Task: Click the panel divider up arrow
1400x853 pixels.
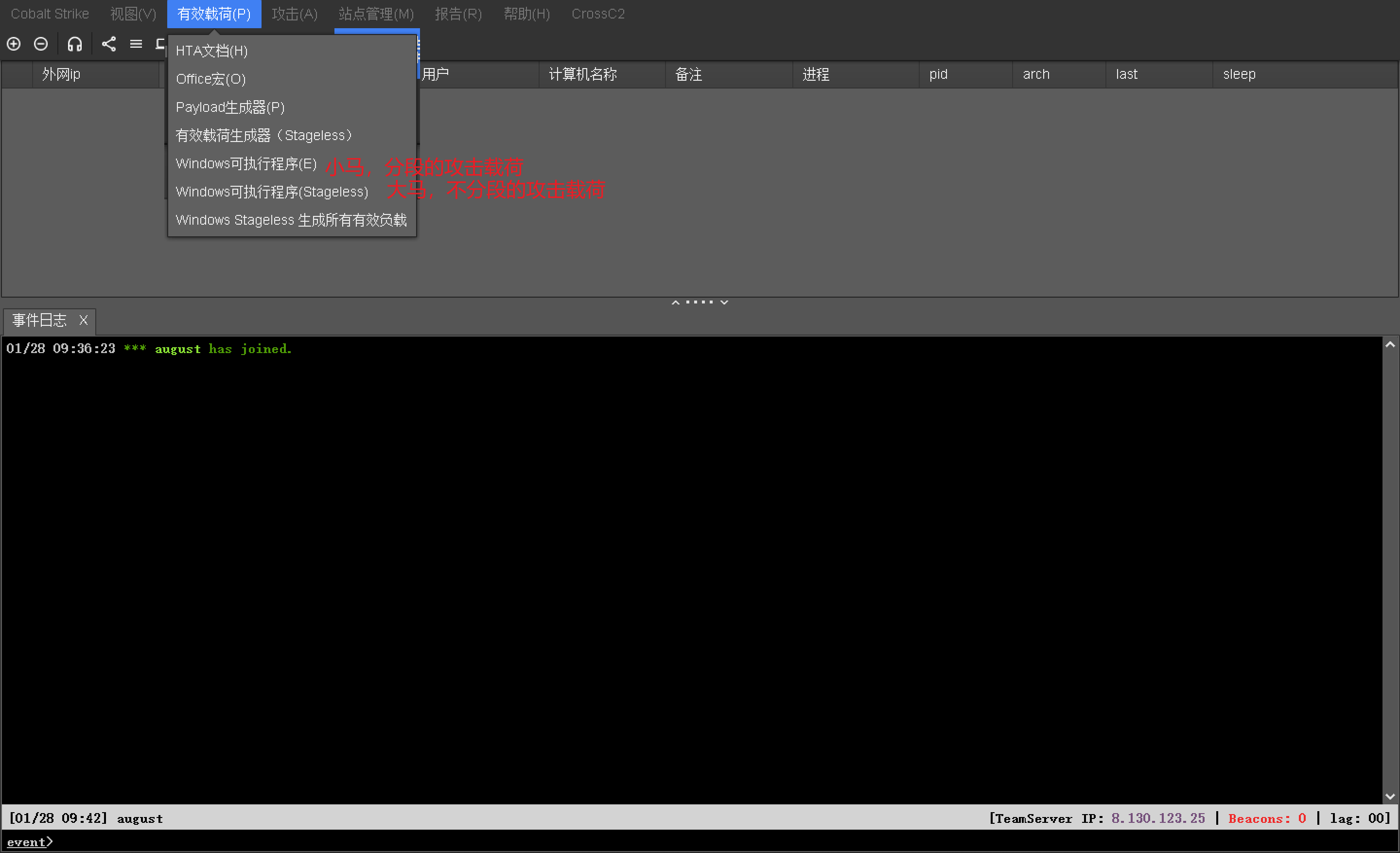Action: pyautogui.click(x=676, y=302)
